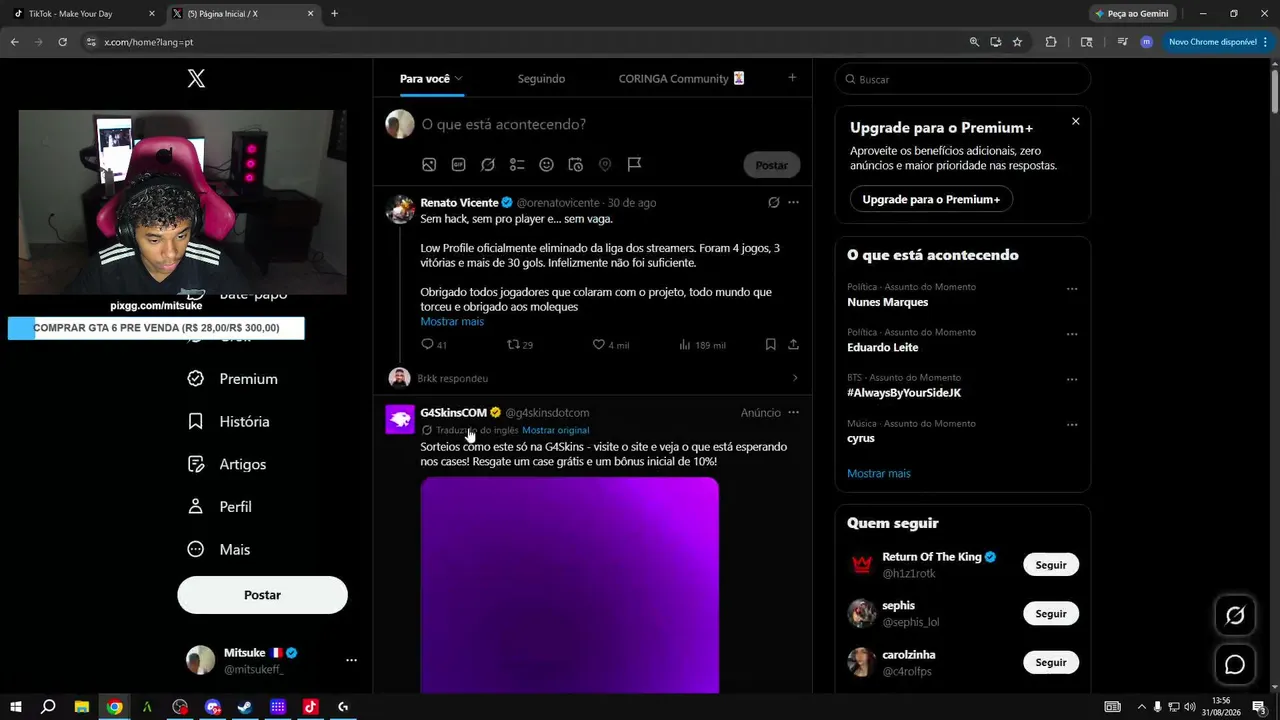Screen dimensions: 1280x720
Task: Open Chrome extensions puzzle icon
Action: [x=1051, y=42]
